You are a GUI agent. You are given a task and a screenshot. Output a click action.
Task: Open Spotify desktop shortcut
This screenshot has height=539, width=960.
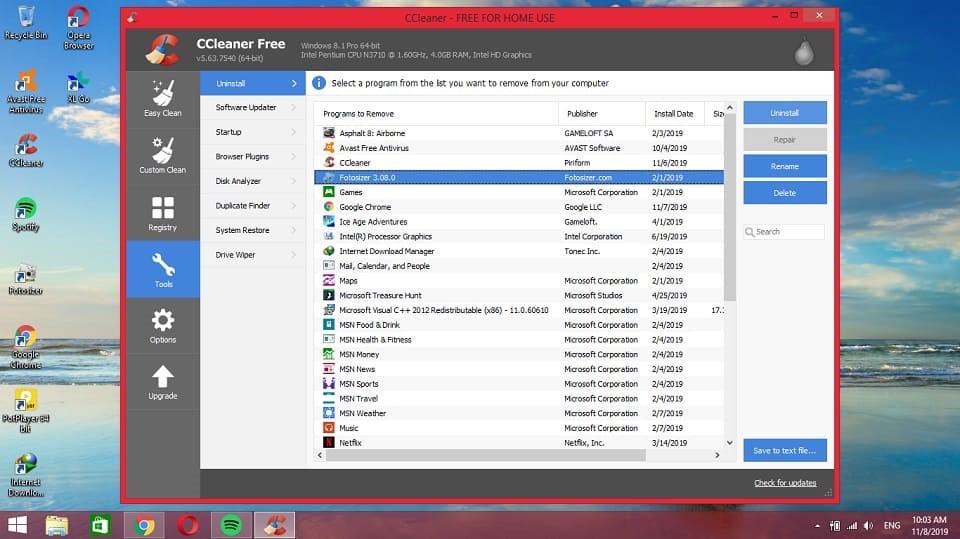[x=26, y=214]
